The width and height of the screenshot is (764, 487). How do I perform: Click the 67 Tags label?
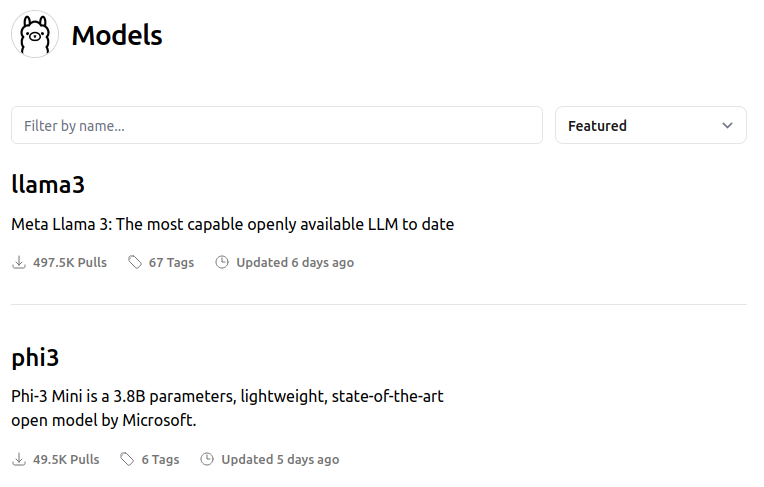pyautogui.click(x=171, y=263)
